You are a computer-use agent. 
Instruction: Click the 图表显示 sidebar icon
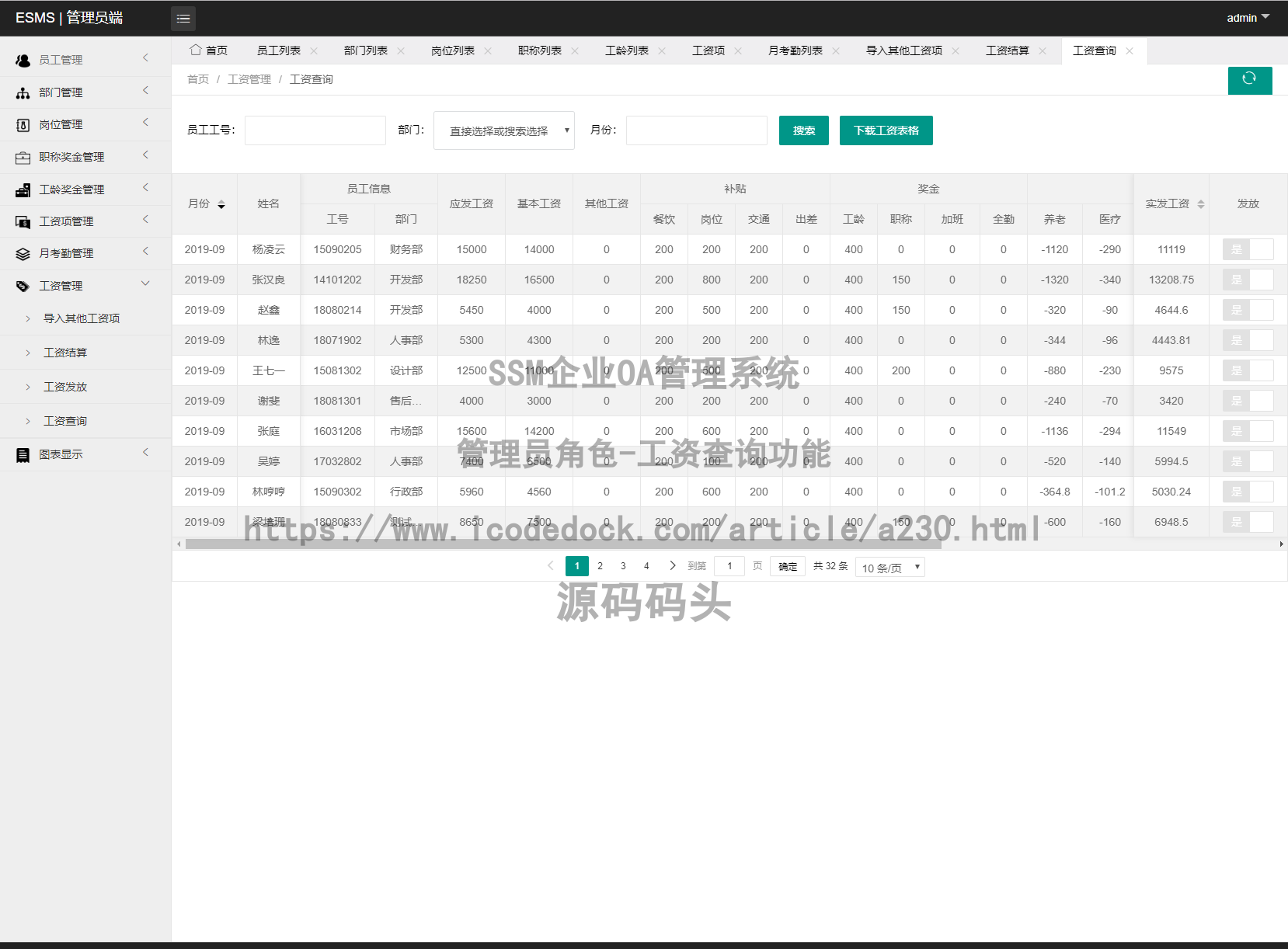tap(21, 453)
